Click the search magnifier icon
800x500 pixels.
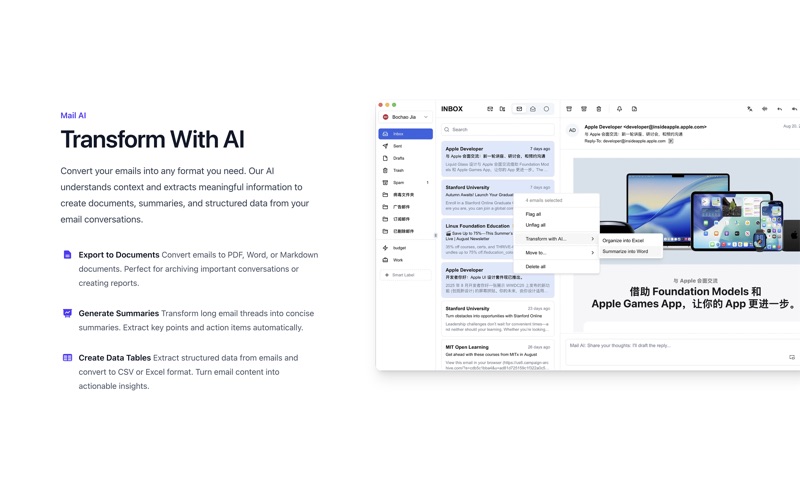click(x=447, y=130)
